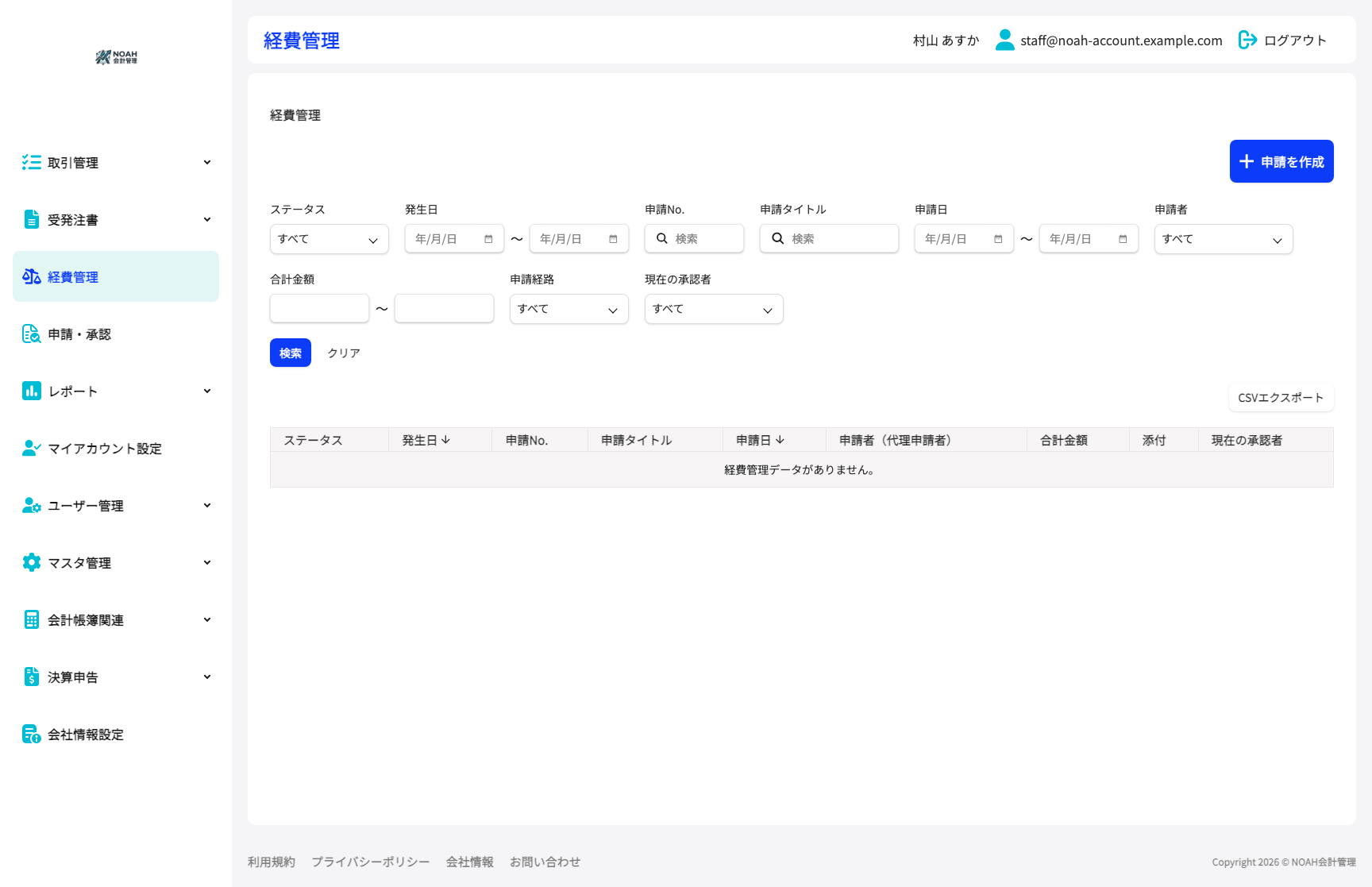Go to 申請・承認 in the sidebar
Screen dimensions: 1372x887
[x=116, y=334]
